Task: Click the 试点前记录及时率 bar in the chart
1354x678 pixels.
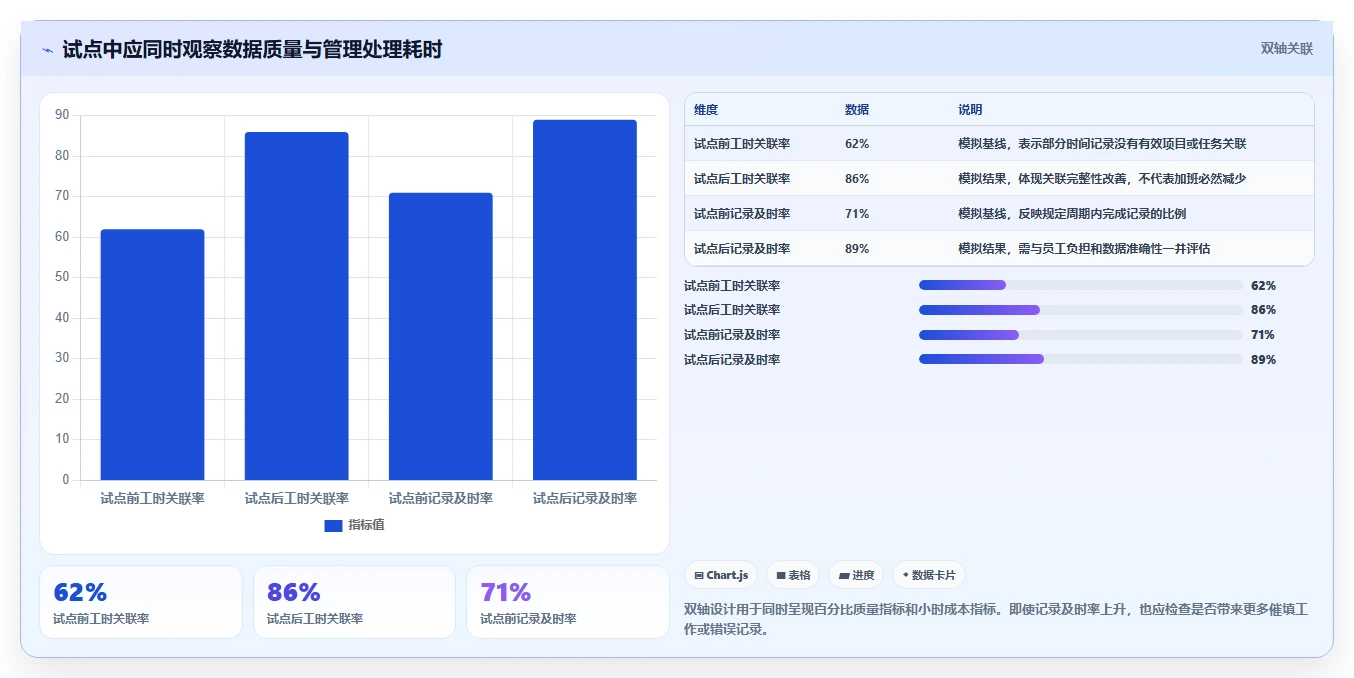Action: tap(440, 336)
